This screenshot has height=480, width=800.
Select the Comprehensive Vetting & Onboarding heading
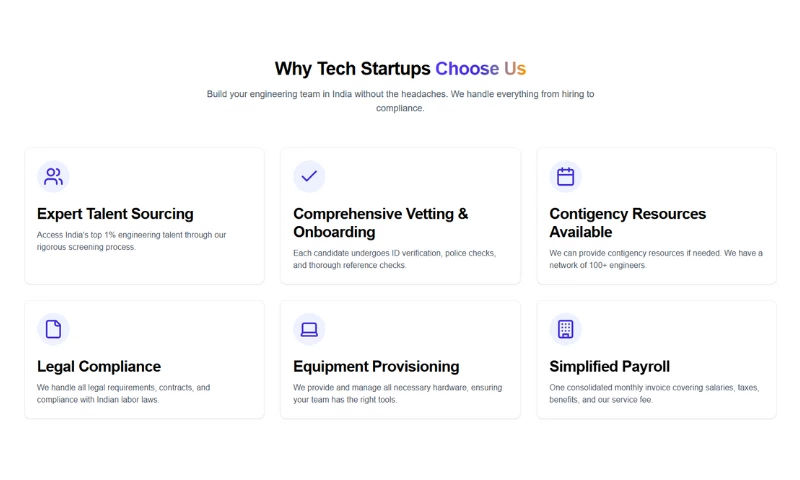tap(380, 223)
